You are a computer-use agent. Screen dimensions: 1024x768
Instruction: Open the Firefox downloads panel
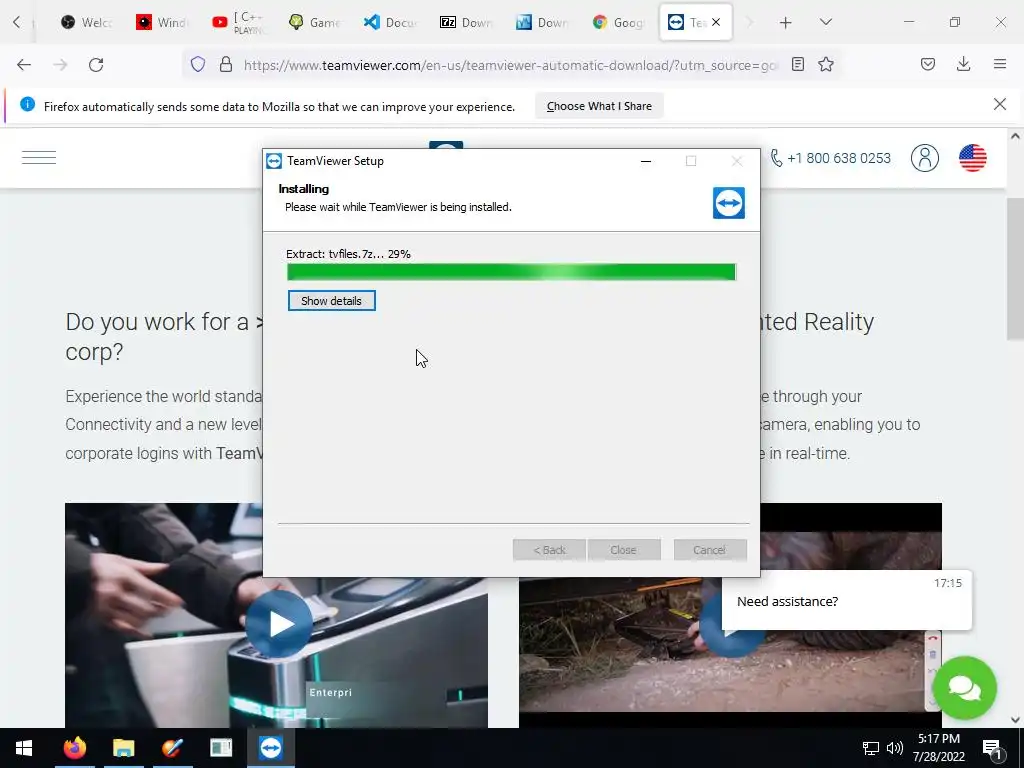(x=963, y=64)
